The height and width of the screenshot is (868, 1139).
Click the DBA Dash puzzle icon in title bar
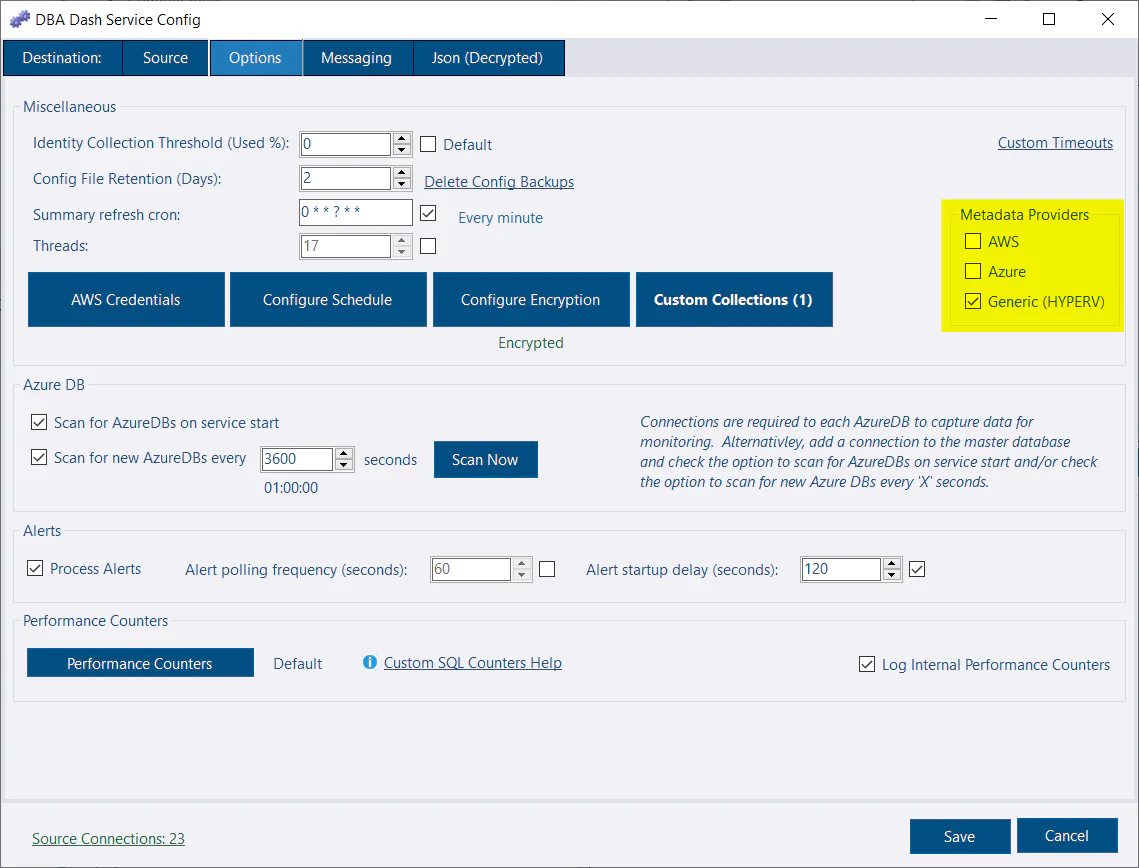click(19, 19)
